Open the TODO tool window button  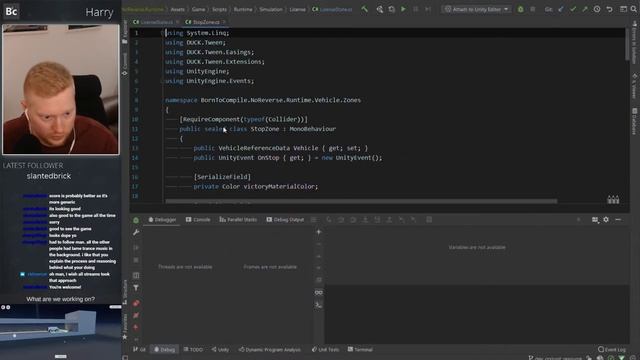point(193,349)
